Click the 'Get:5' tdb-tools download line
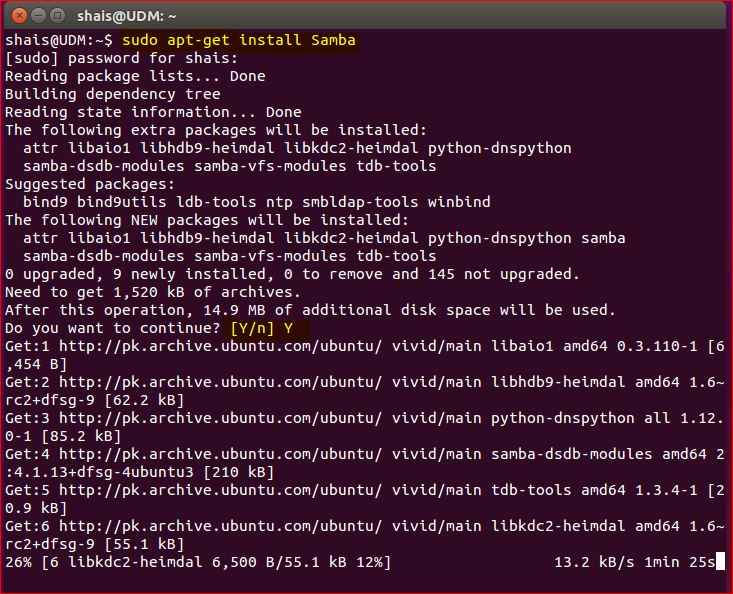Viewport: 733px width, 594px height. 365,490
